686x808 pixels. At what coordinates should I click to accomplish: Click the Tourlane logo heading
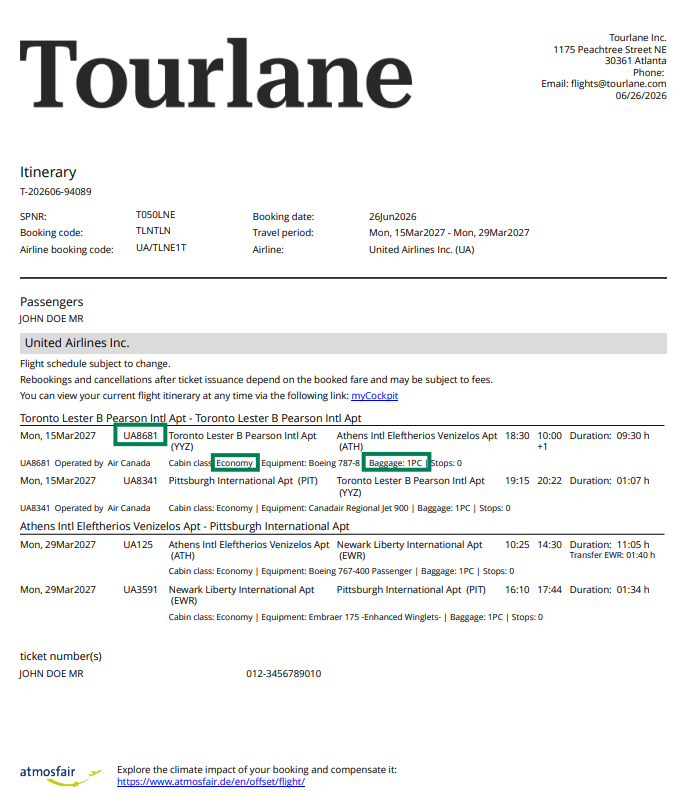[216, 73]
